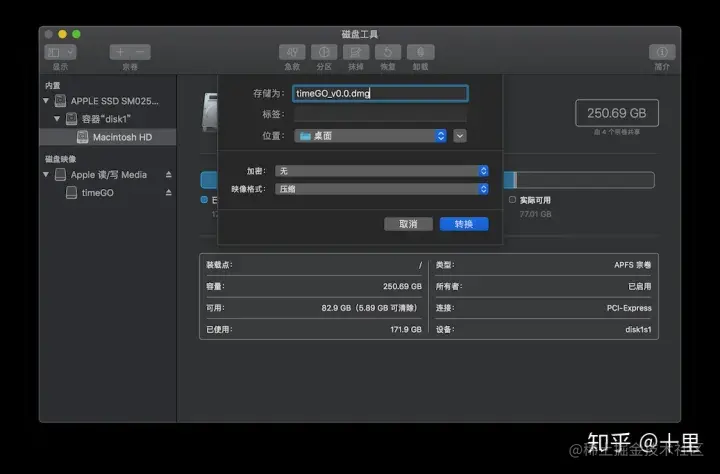The width and height of the screenshot is (720, 474).
Task: Click the 实际可用 legend checkbox
Action: [512, 200]
